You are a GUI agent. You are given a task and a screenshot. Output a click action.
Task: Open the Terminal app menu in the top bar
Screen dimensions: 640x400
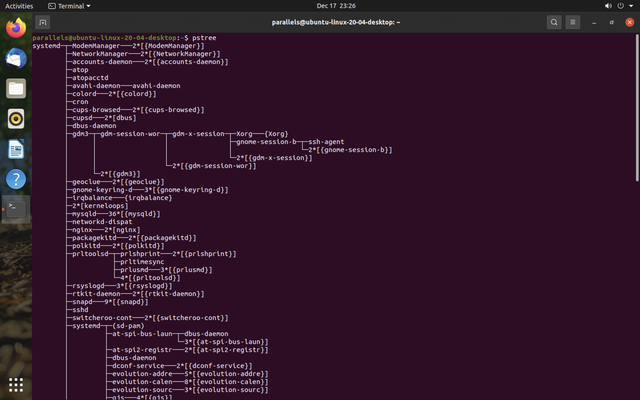[x=69, y=6]
